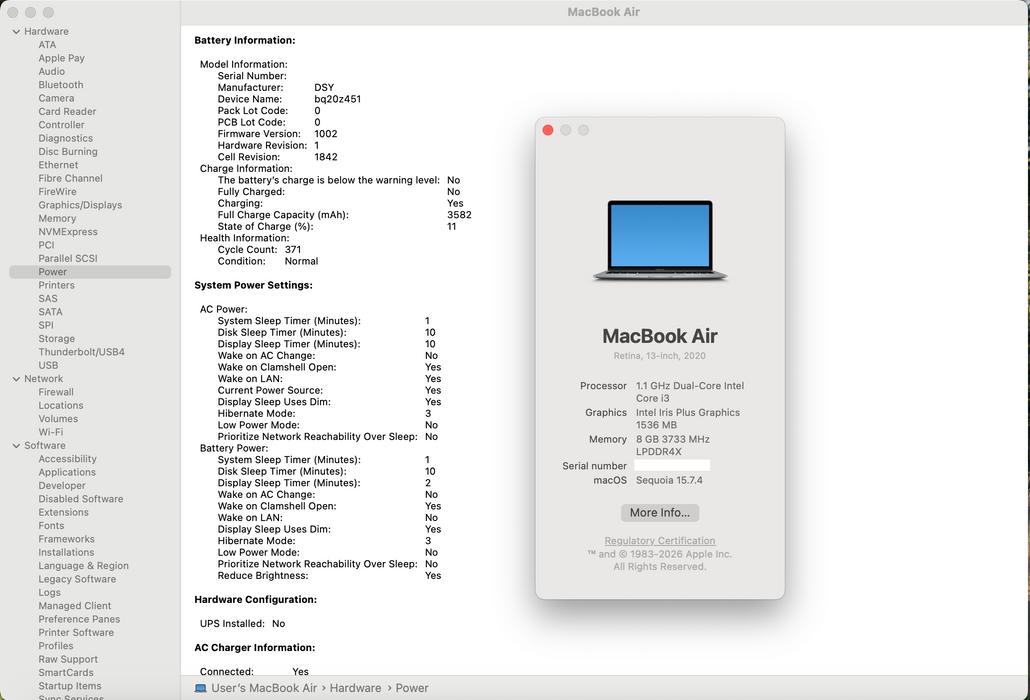Viewport: 1030px width, 700px height.
Task: Collapse the Hardware section chevron
Action: click(x=16, y=32)
